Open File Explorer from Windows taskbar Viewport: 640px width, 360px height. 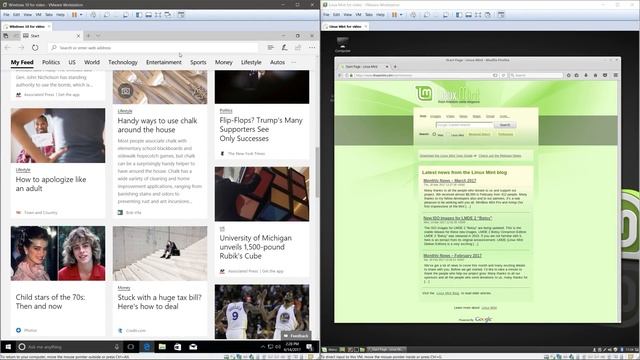coord(162,347)
